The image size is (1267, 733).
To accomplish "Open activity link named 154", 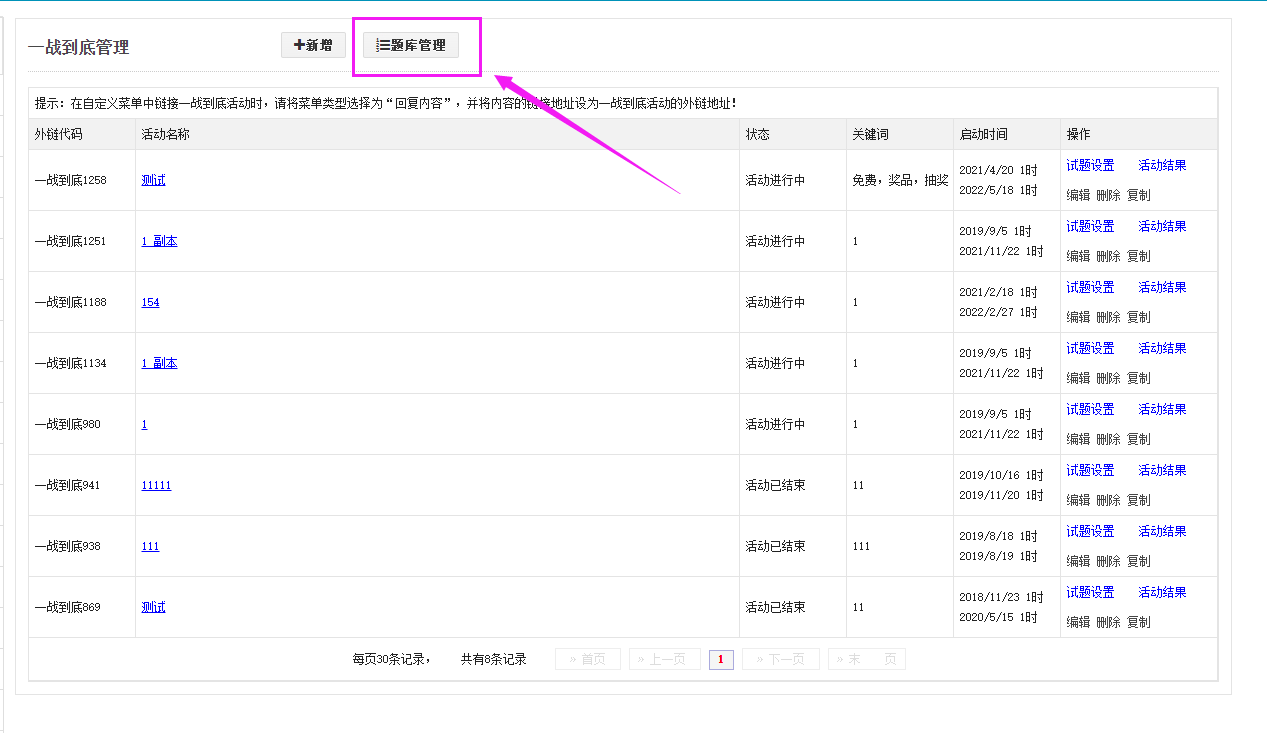I will 150,302.
